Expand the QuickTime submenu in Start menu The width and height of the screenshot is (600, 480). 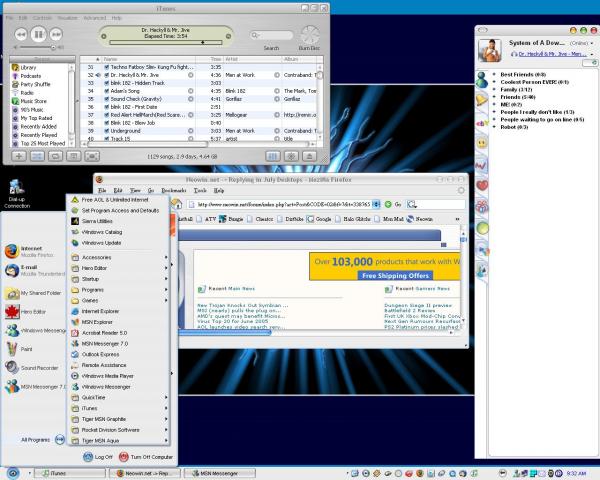pos(119,397)
